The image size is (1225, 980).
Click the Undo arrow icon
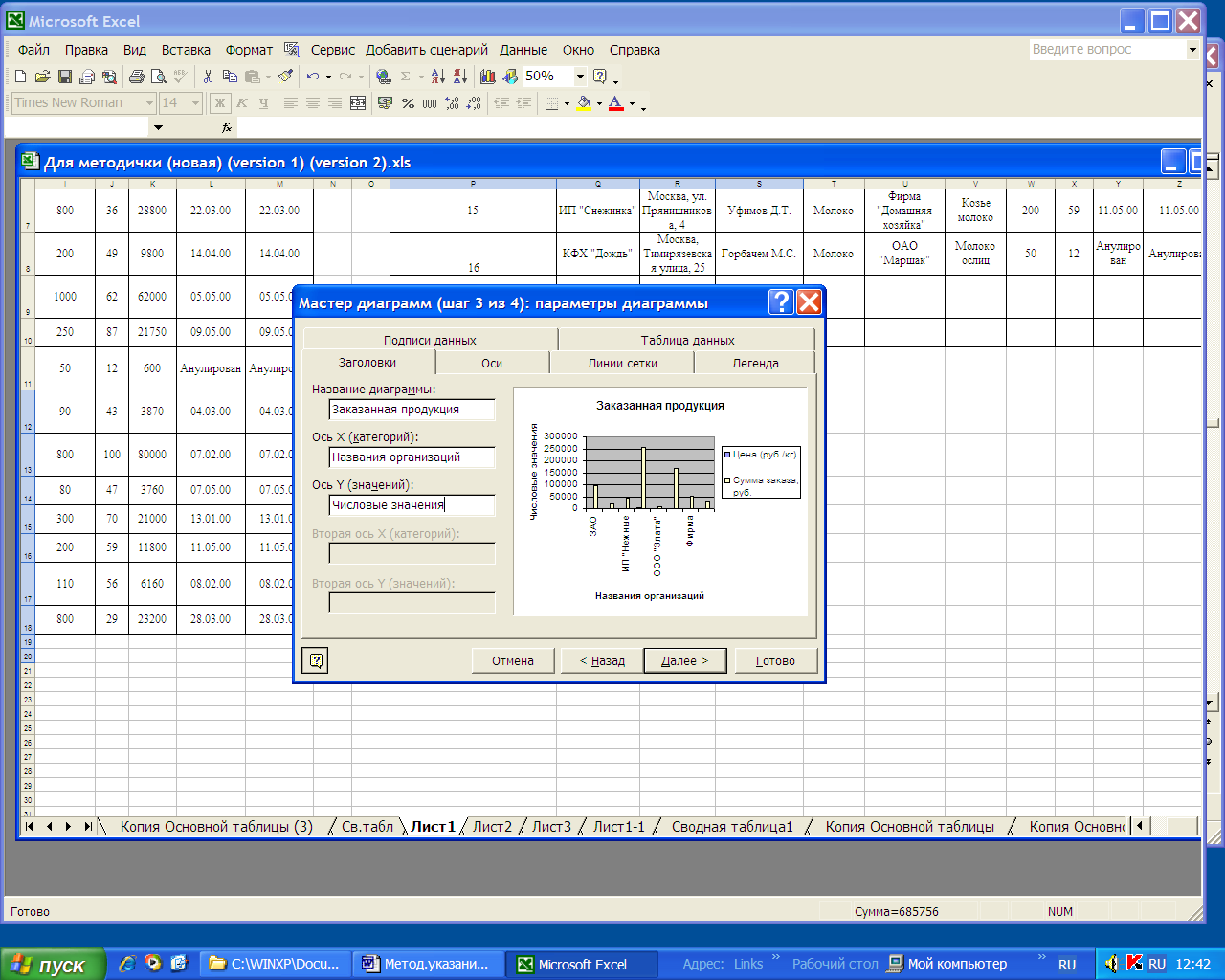tap(313, 77)
